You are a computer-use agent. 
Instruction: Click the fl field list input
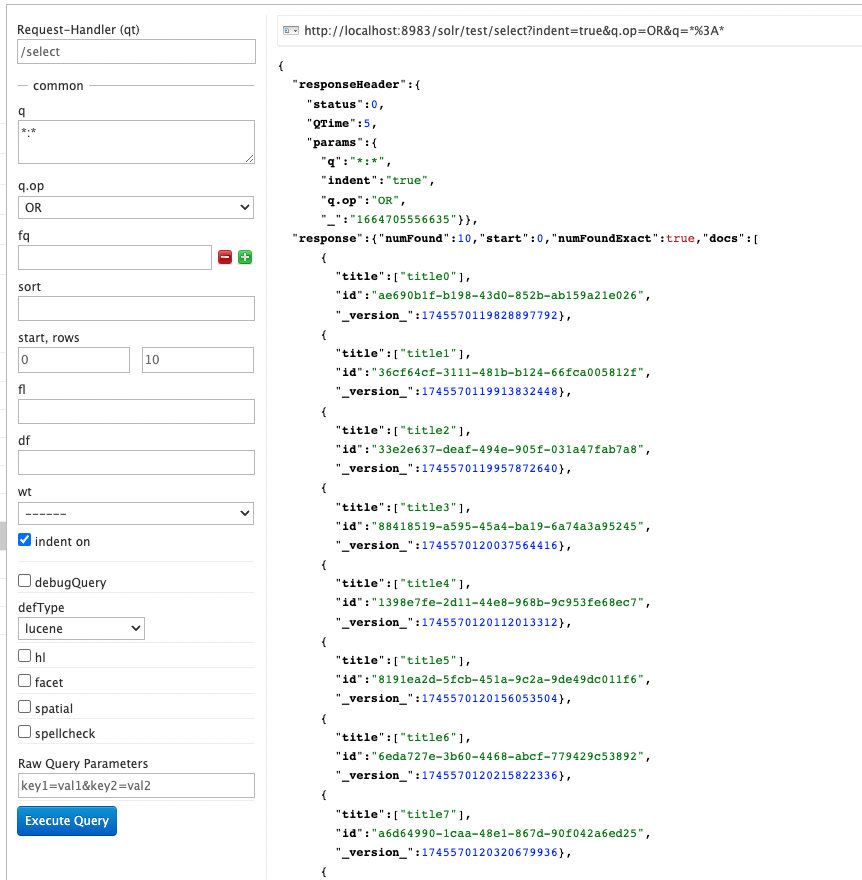(136, 411)
